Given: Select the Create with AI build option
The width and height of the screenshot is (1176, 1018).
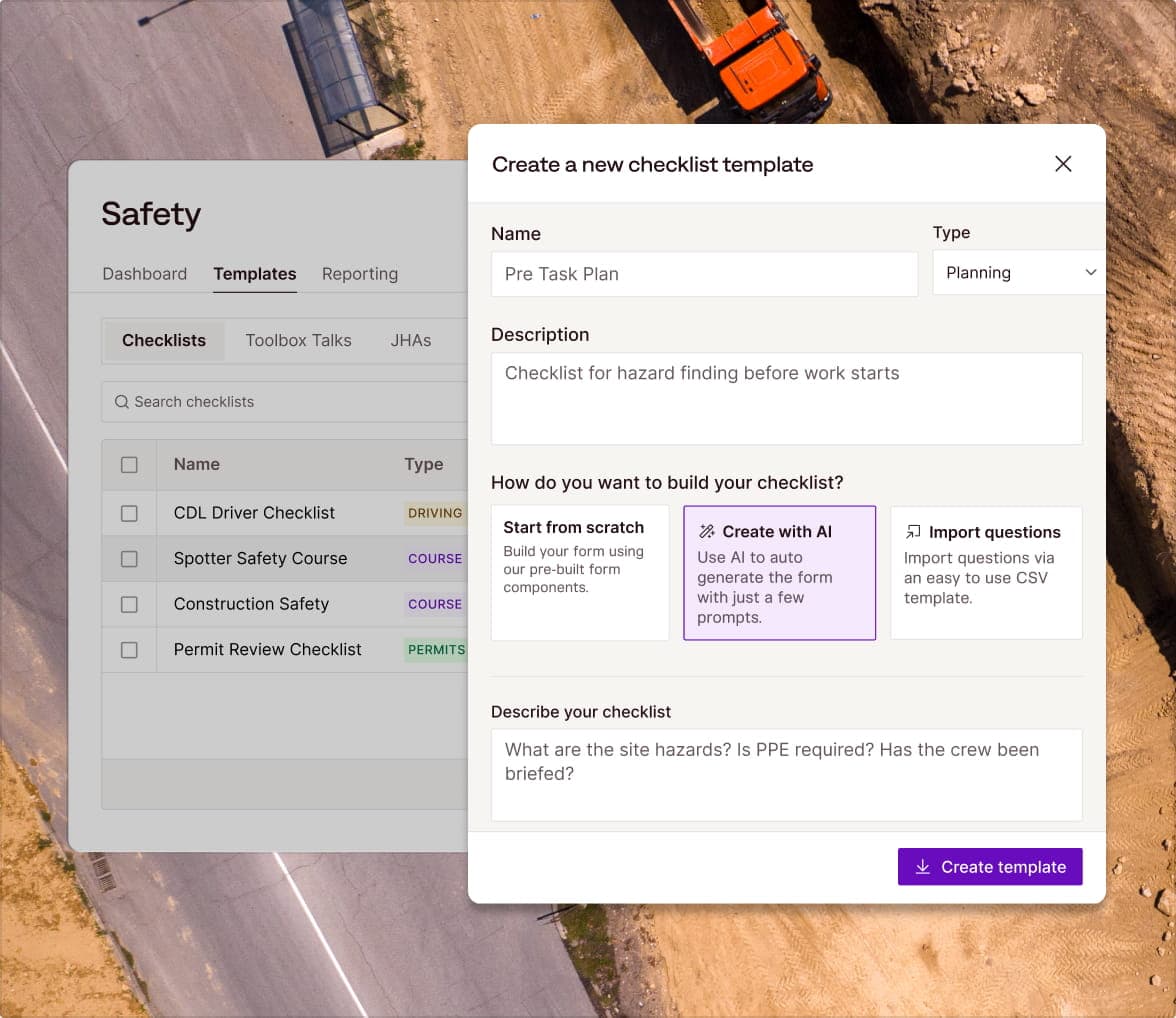Looking at the screenshot, I should 779,572.
